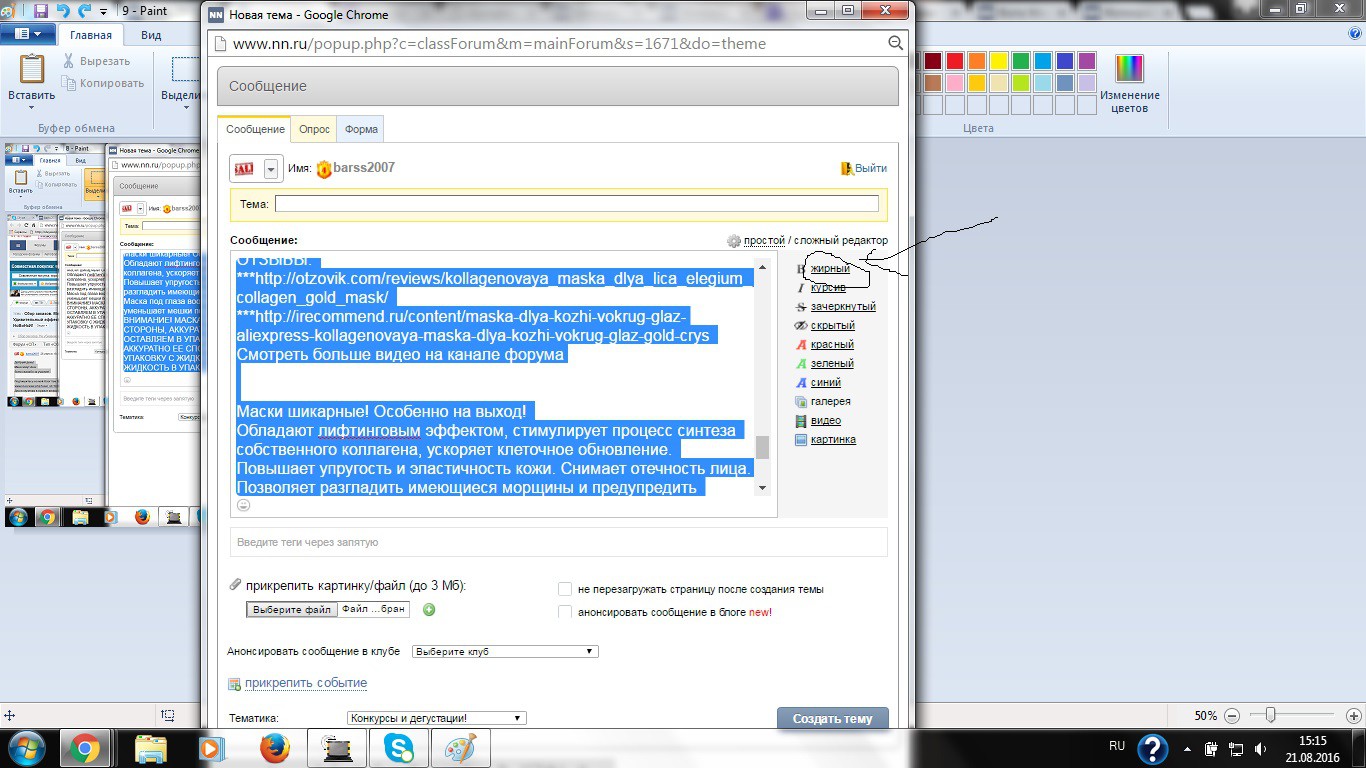This screenshot has width=1366, height=768.
Task: Open Skype from the taskbar
Action: 398,748
